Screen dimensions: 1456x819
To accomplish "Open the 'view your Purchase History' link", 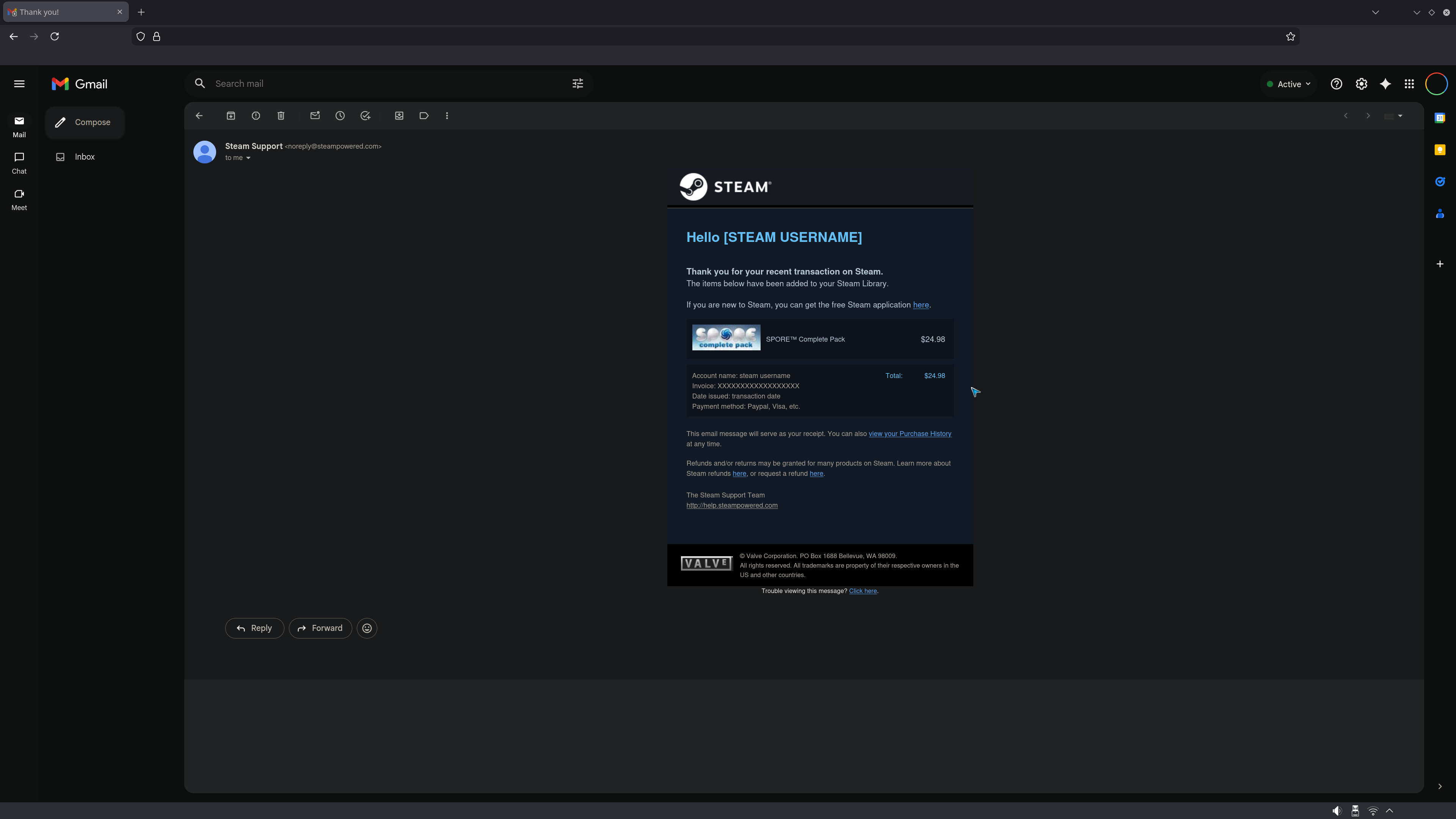I will pos(910,434).
